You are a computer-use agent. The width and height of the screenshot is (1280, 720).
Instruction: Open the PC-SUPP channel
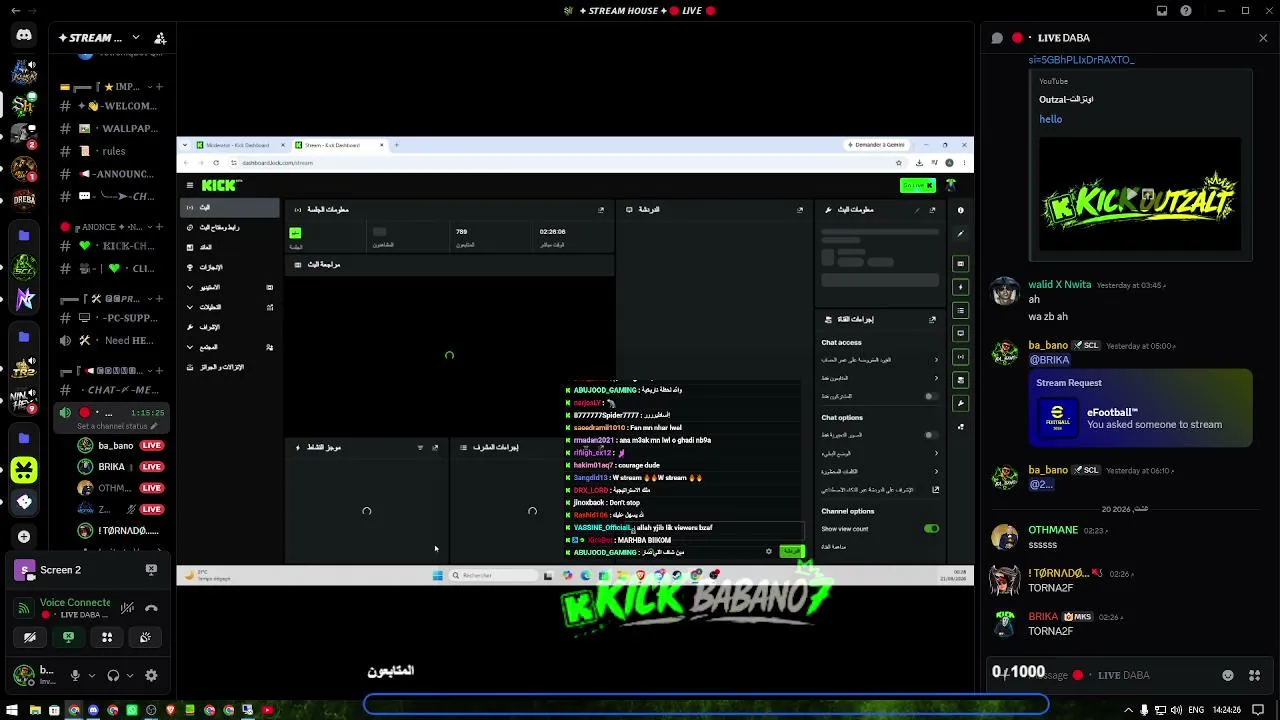click(x=112, y=318)
